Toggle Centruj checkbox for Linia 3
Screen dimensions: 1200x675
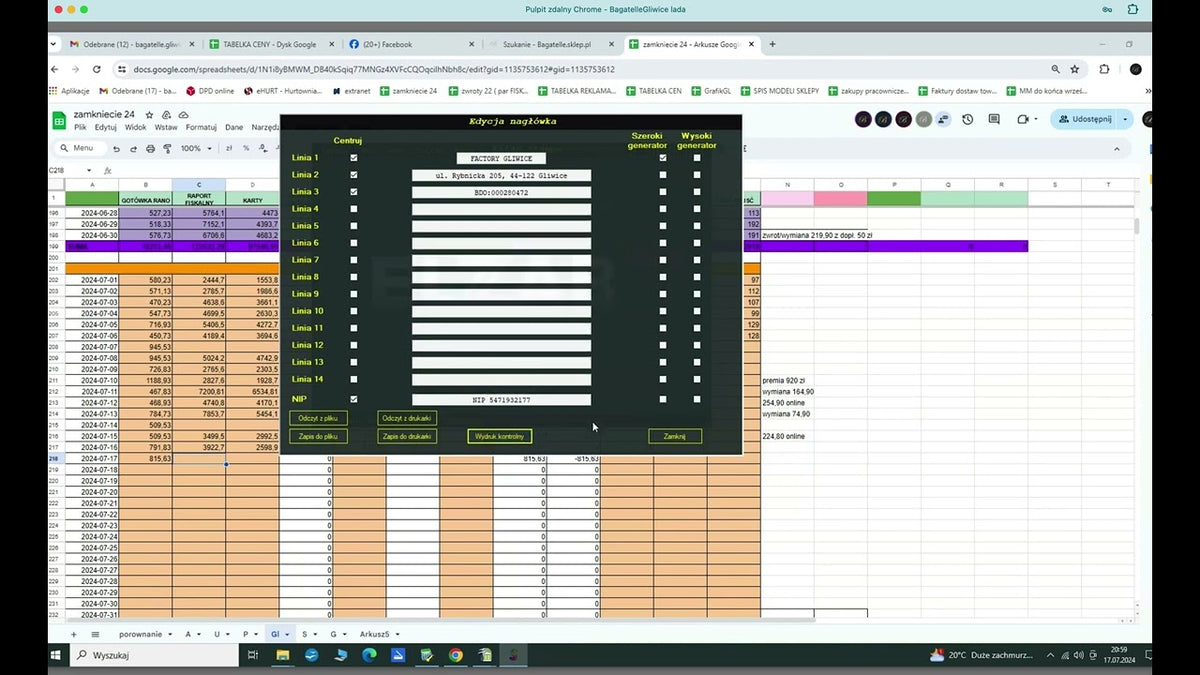pyautogui.click(x=354, y=192)
